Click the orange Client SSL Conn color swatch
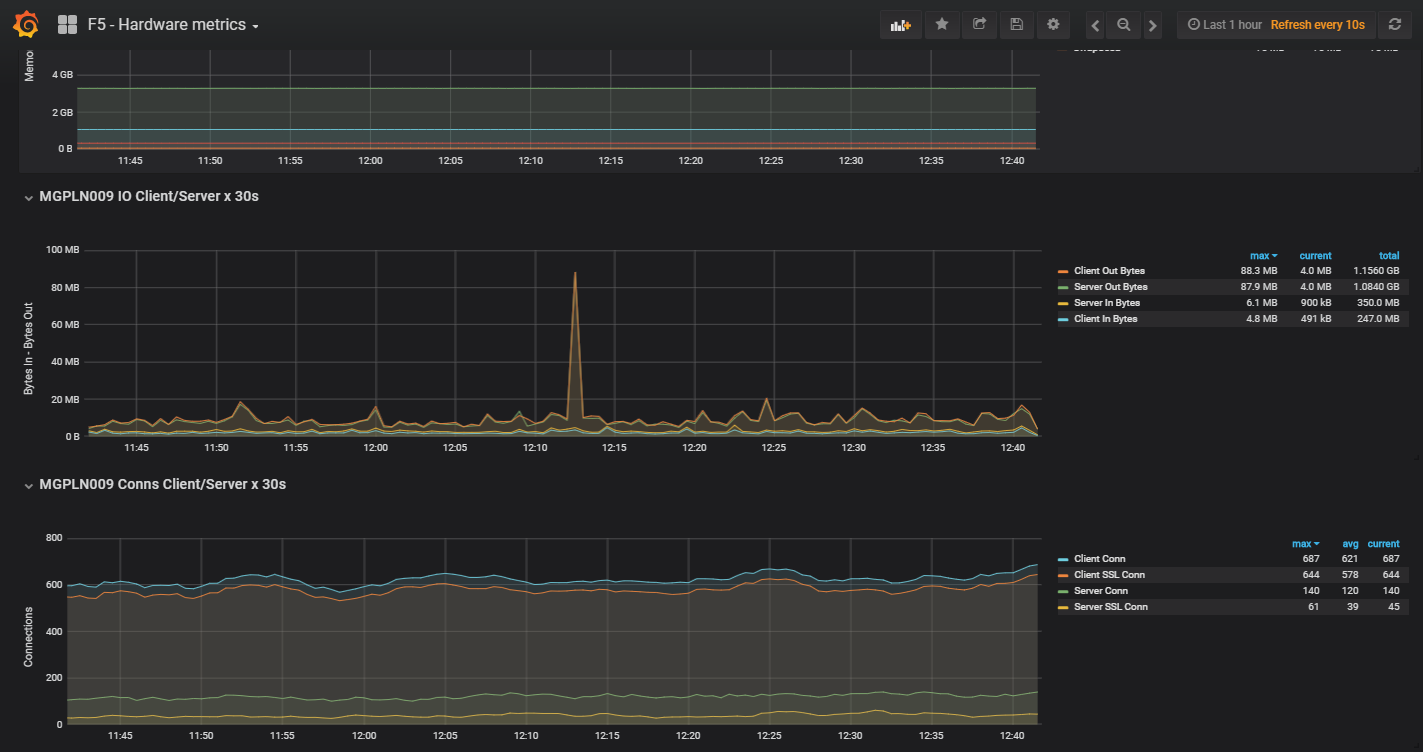Screen dimensions: 1423x752 (1063, 576)
